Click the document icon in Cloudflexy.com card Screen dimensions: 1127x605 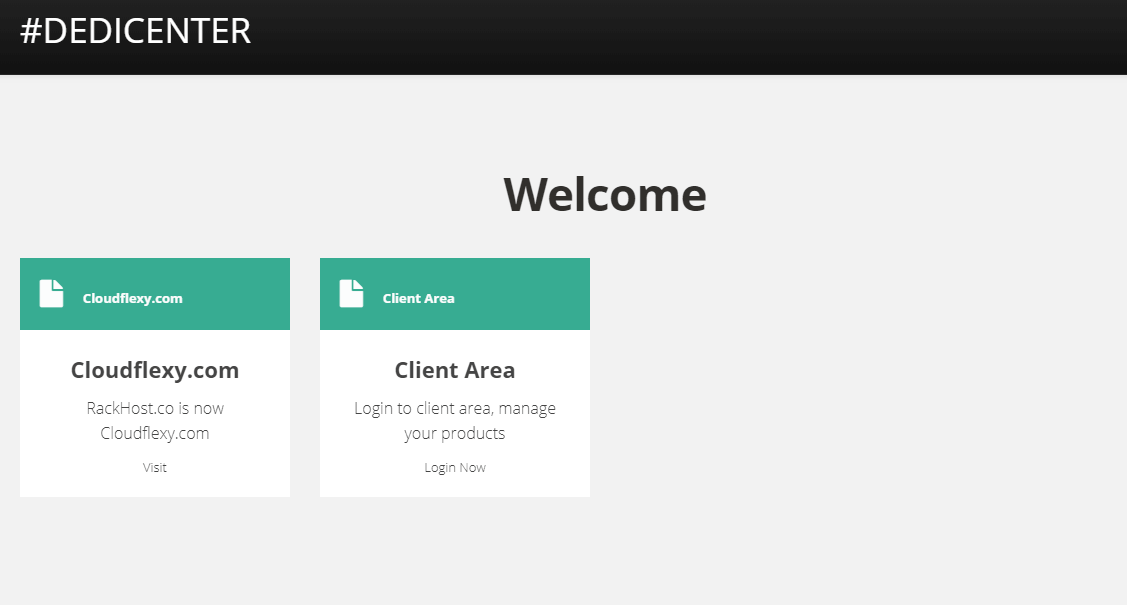click(x=51, y=293)
